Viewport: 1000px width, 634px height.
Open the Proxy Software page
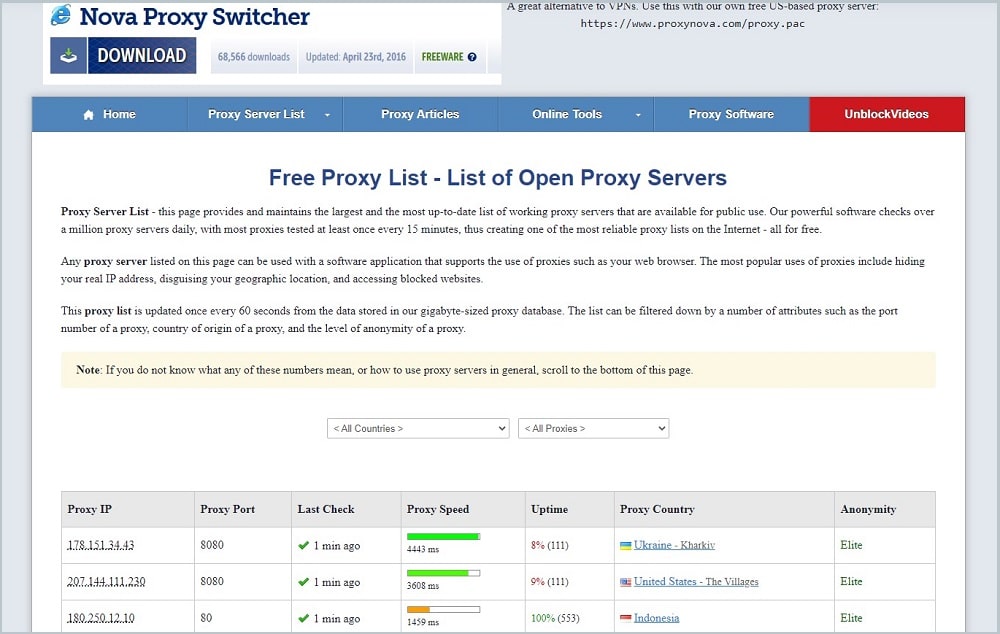732,114
